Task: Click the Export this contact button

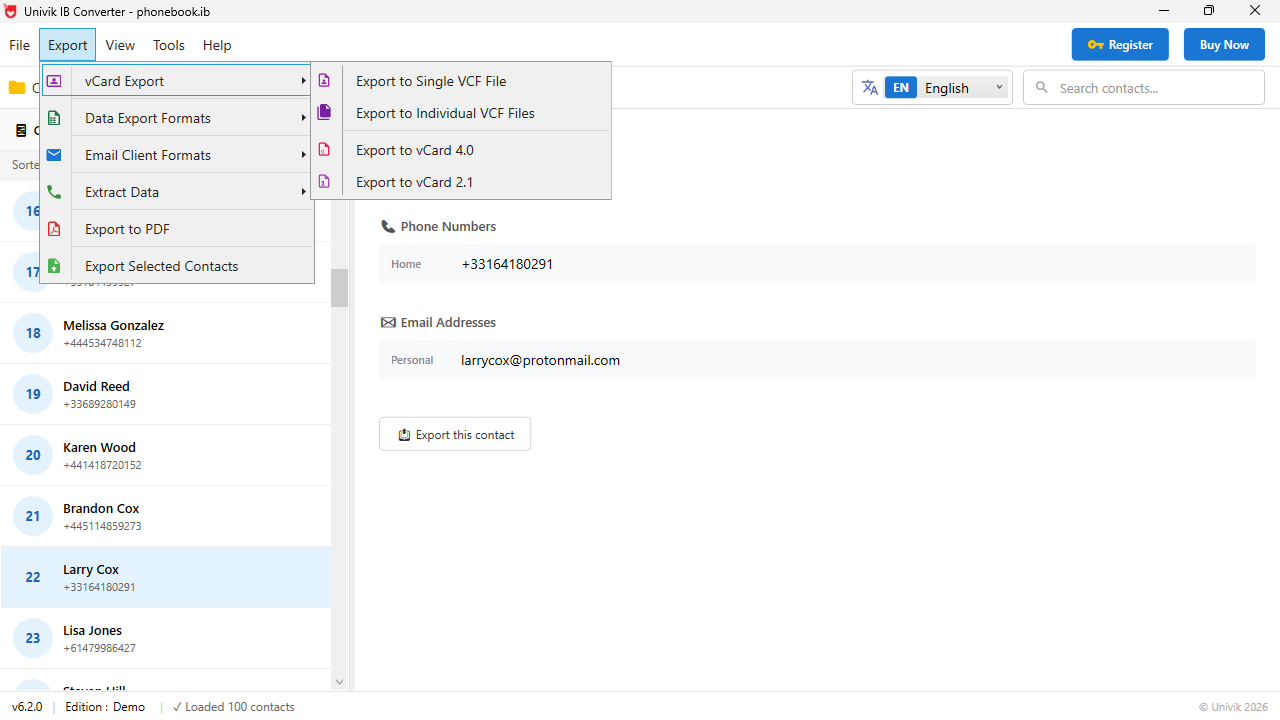Action: click(455, 433)
